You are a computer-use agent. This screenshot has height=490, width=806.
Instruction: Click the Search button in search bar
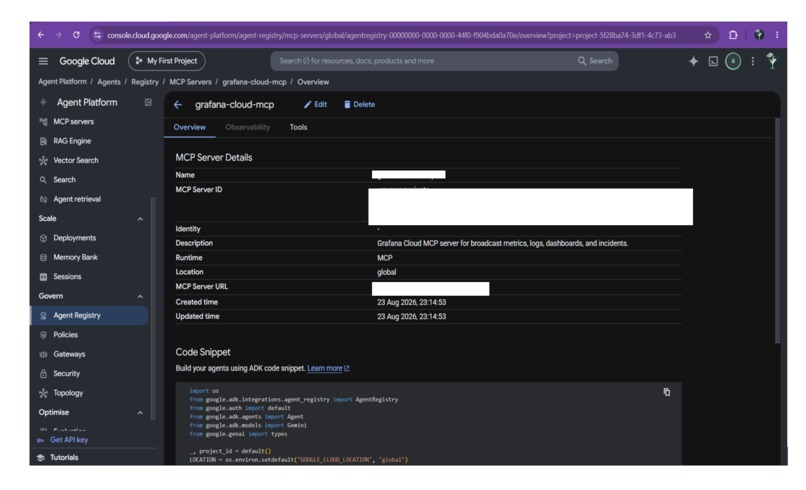tap(595, 61)
